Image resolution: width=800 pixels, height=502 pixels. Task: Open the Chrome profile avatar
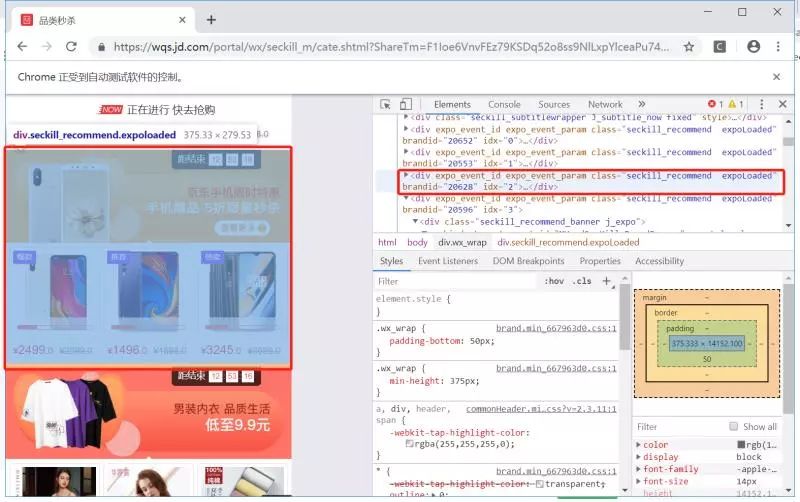click(x=753, y=46)
